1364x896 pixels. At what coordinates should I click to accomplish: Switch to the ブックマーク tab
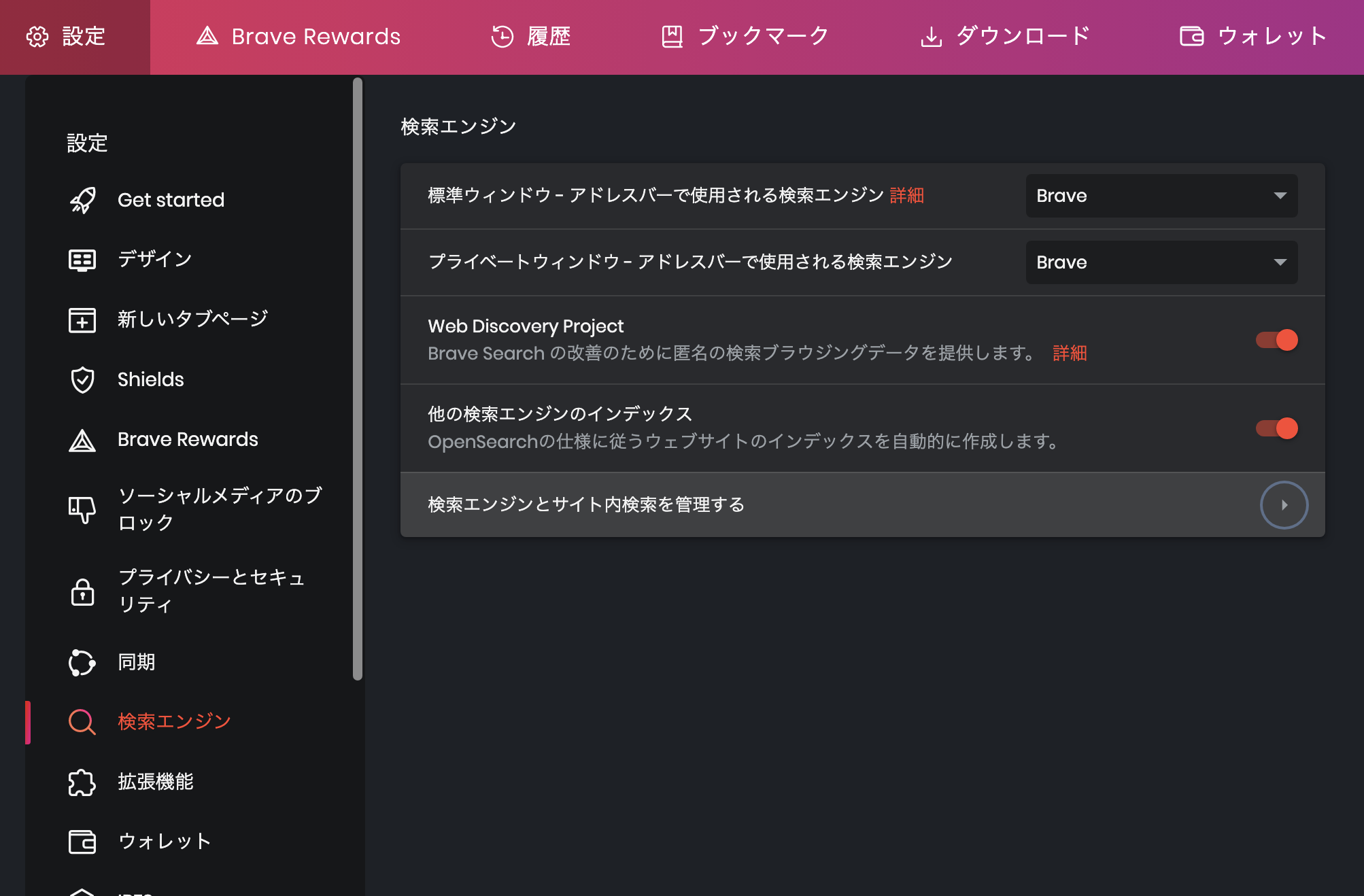click(x=743, y=36)
